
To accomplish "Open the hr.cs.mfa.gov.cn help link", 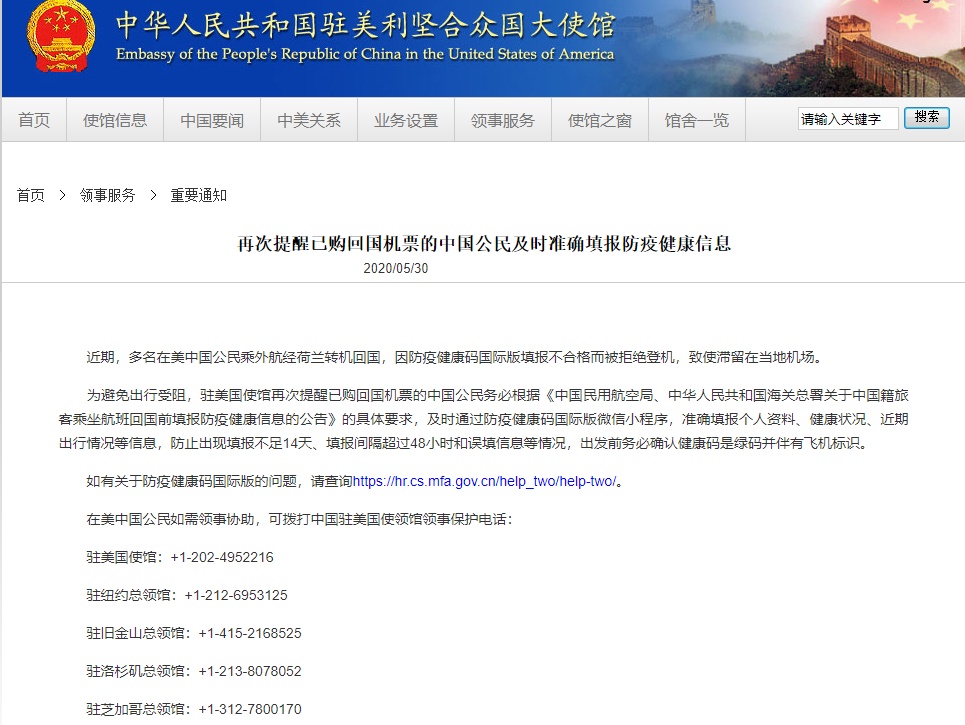I will [484, 481].
